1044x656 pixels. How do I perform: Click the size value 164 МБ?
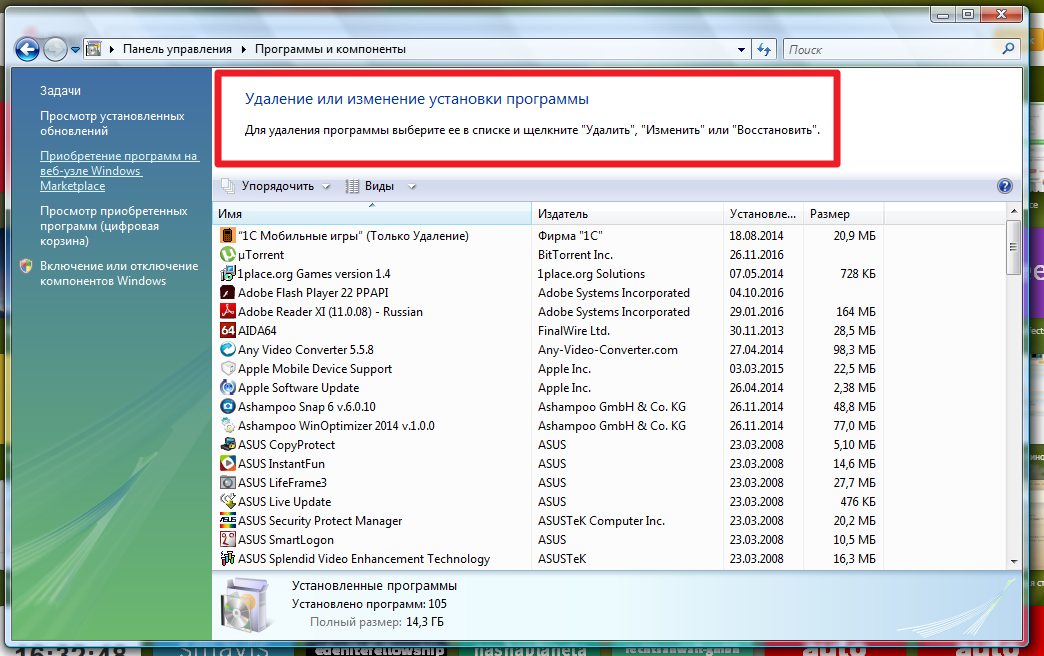[856, 312]
